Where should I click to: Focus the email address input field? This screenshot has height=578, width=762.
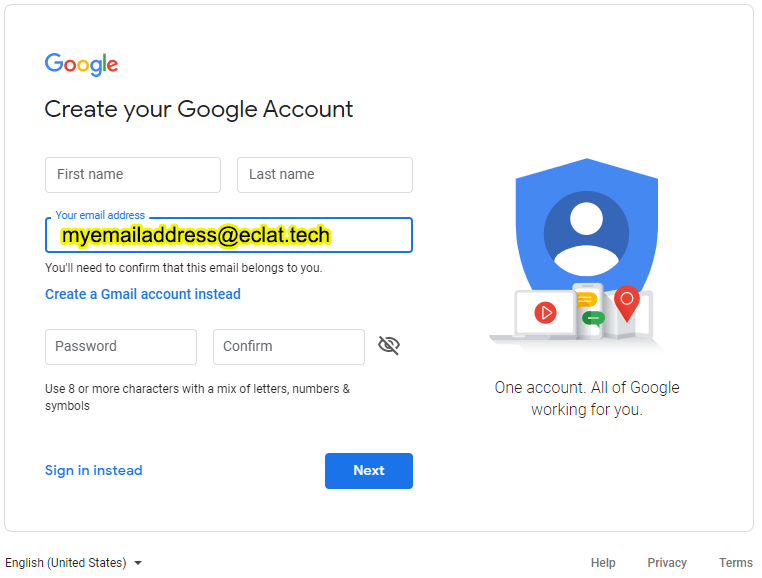tap(229, 235)
